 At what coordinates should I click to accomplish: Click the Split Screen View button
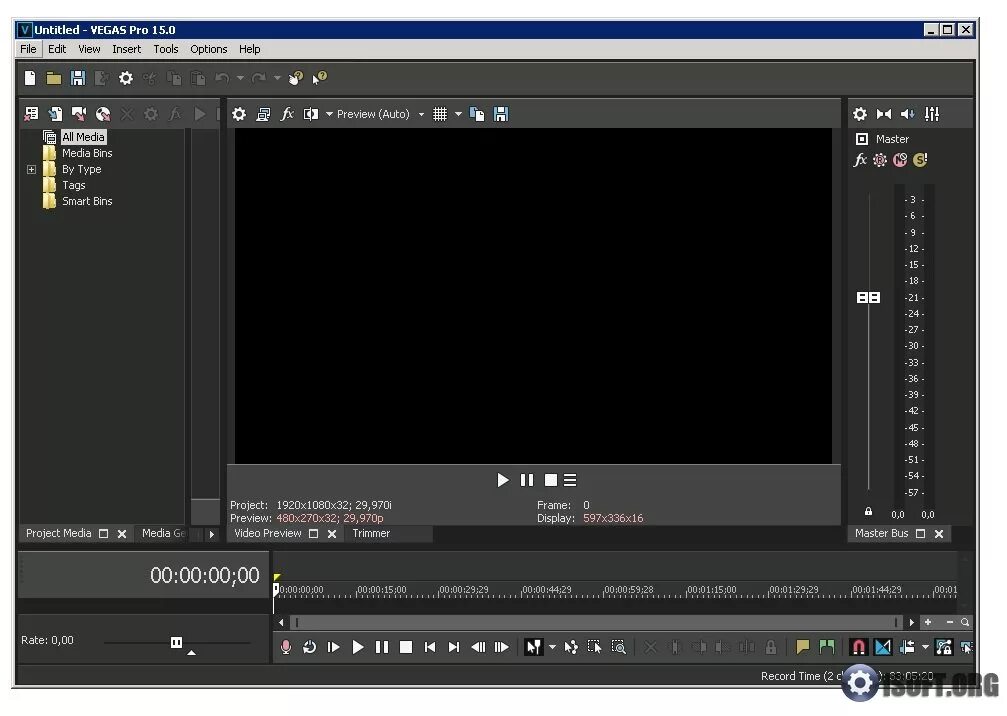[x=311, y=114]
